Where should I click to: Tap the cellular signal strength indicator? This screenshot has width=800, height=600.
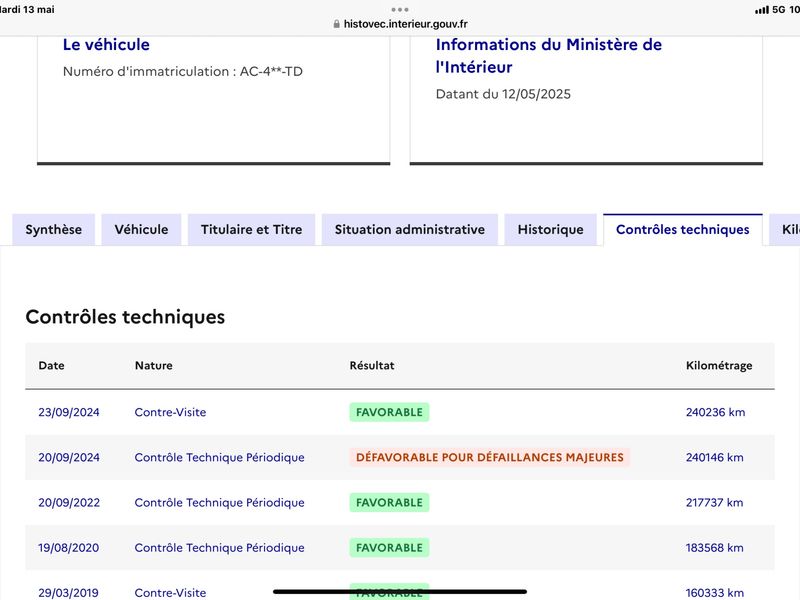point(762,10)
